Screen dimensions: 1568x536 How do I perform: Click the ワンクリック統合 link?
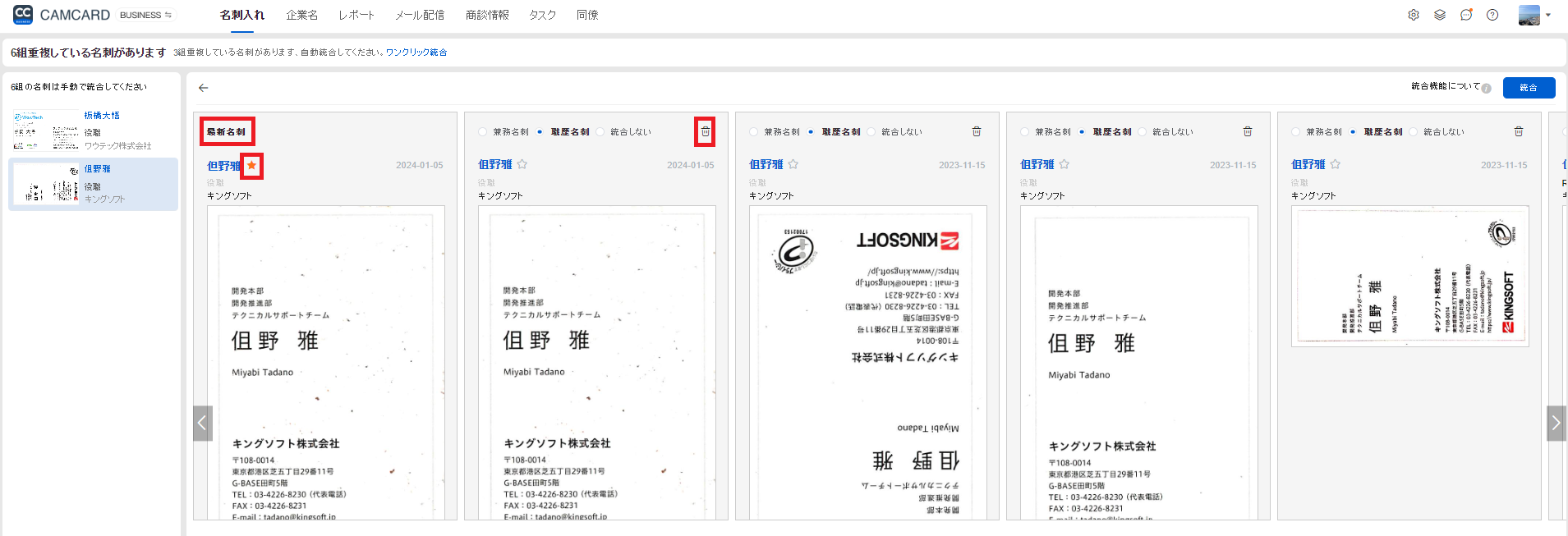416,53
